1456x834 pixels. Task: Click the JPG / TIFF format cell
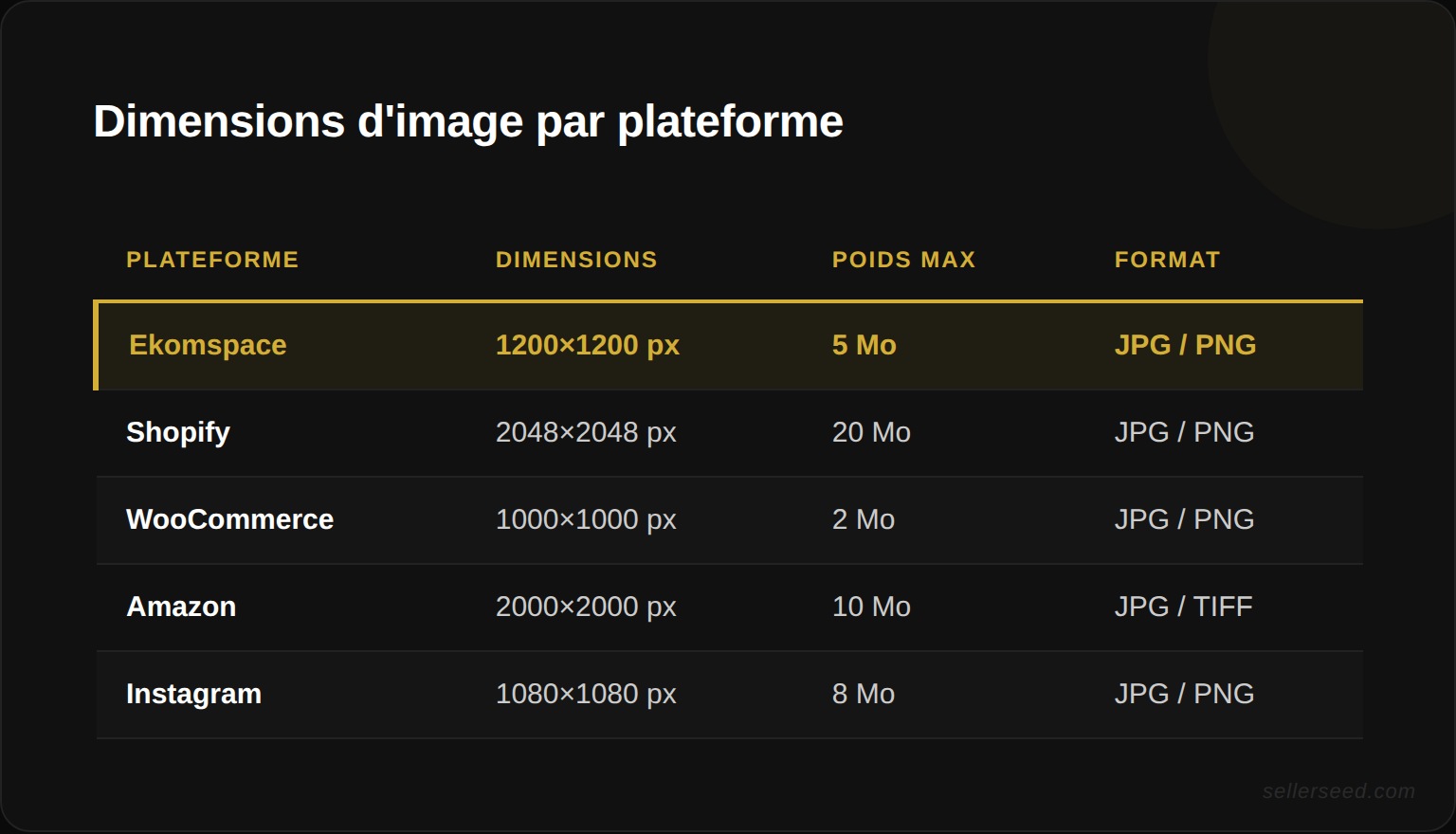1183,607
